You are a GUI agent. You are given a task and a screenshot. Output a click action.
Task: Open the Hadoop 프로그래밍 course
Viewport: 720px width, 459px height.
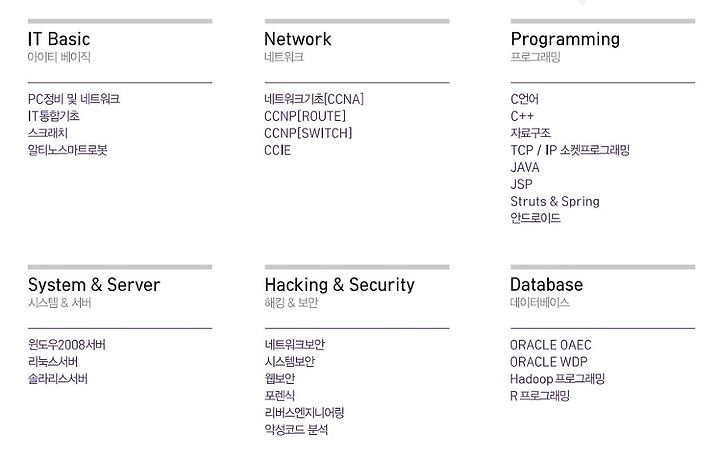click(x=557, y=379)
